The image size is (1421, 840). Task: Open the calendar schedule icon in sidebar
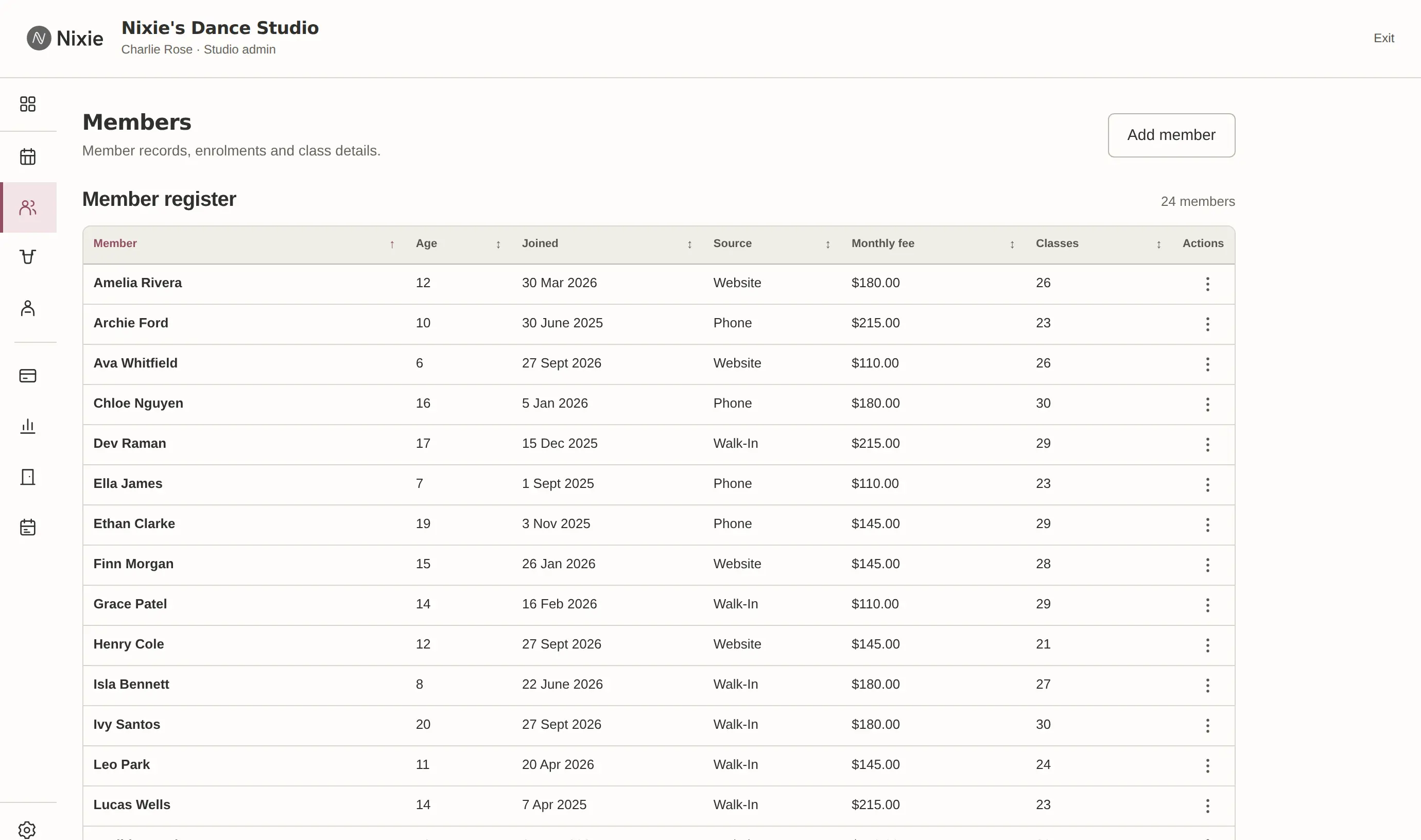(x=28, y=156)
